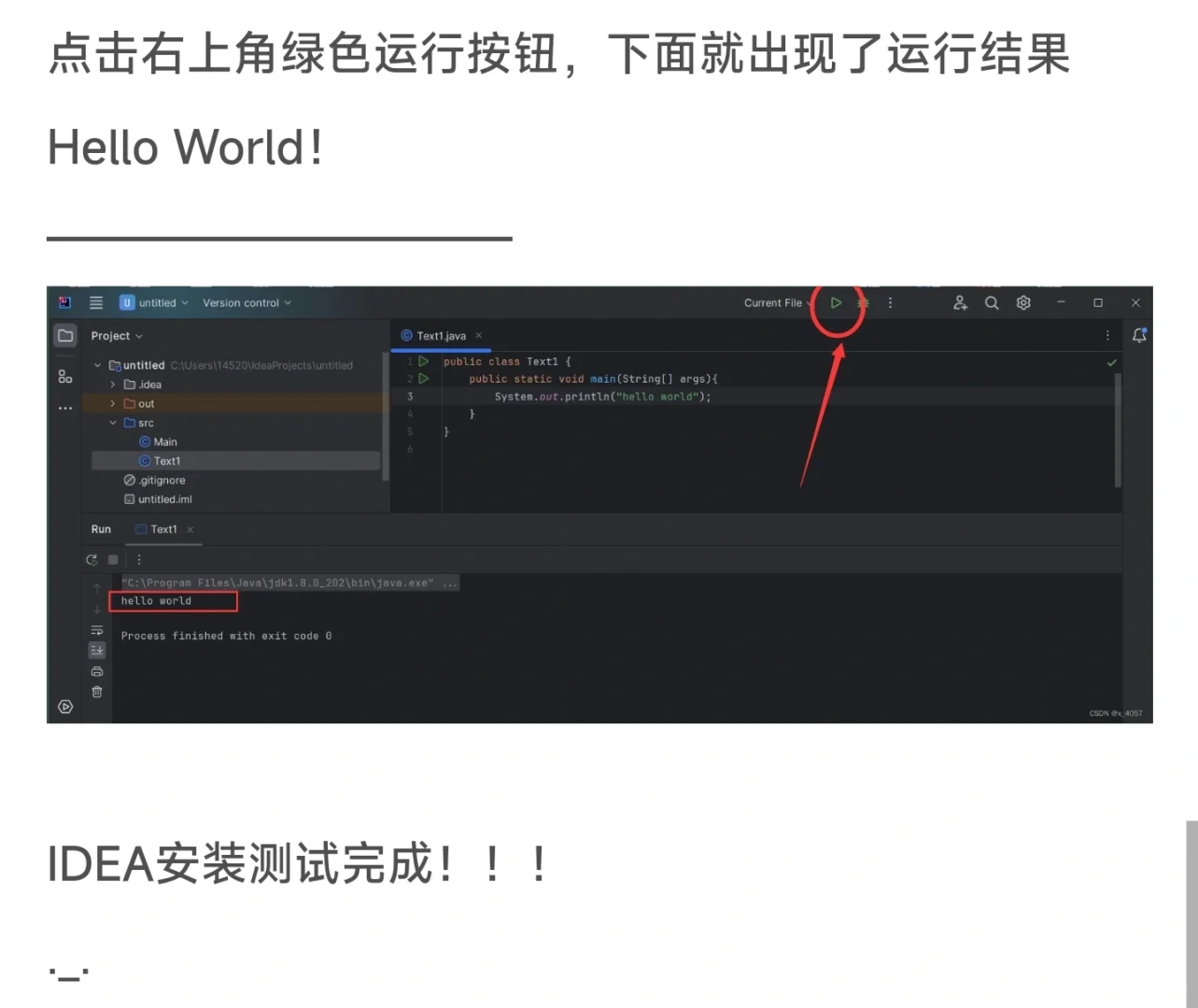This screenshot has height=1008, width=1198.
Task: Clear console with the trash icon
Action: 97,692
